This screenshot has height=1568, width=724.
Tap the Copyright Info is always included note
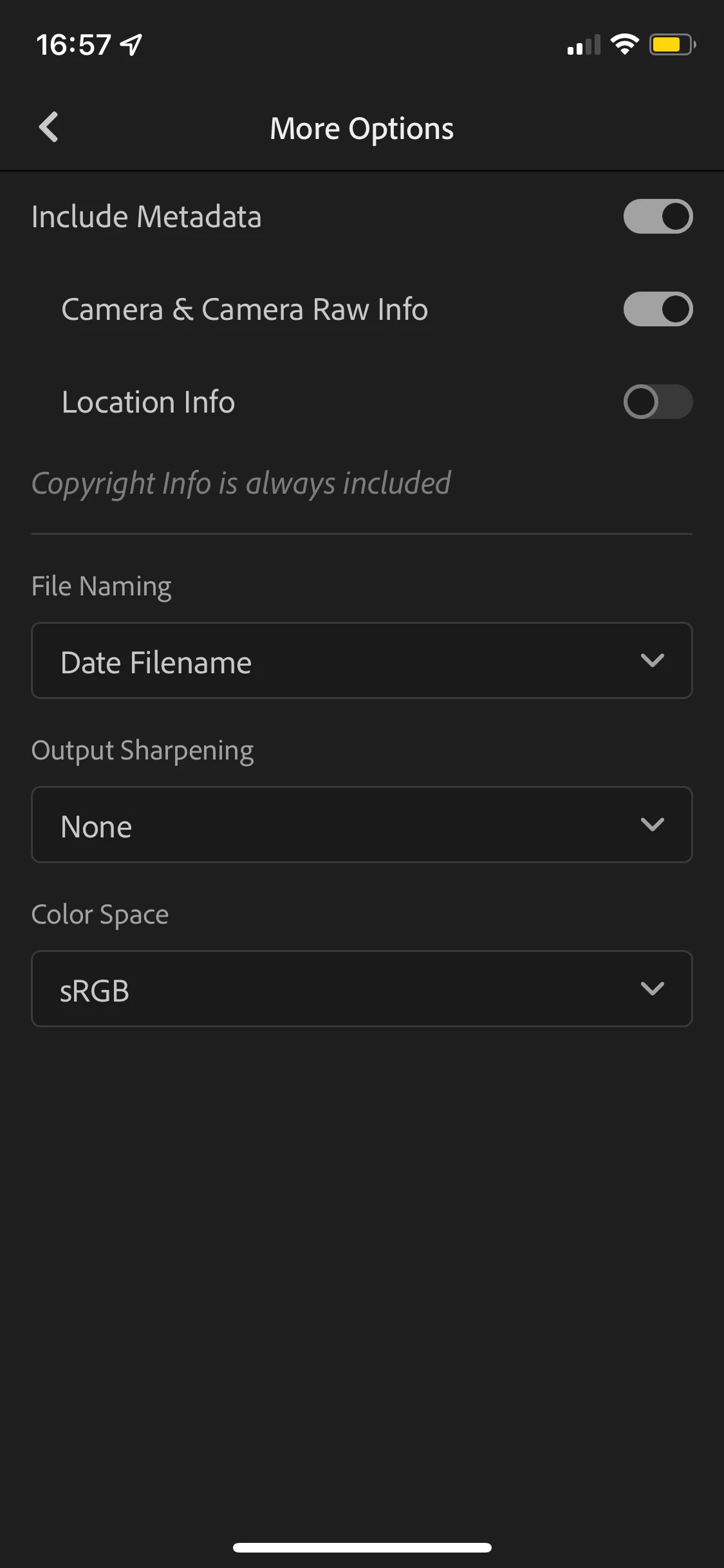tap(241, 484)
